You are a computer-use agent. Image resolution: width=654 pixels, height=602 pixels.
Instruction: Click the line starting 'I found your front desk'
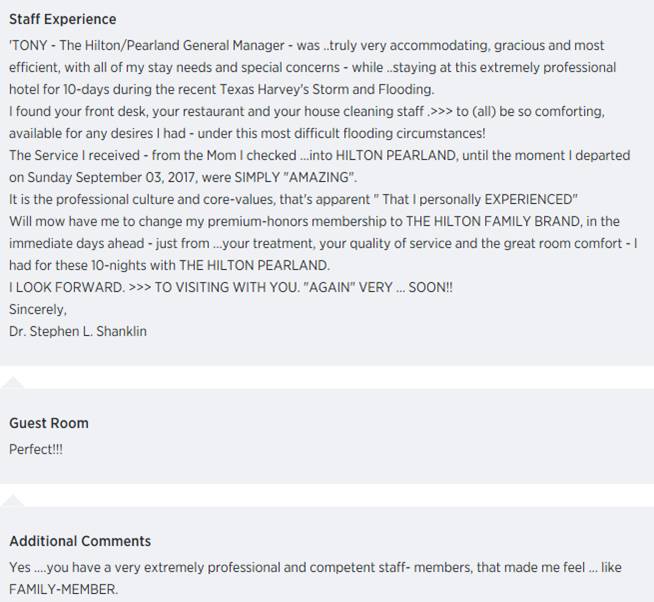(x=307, y=111)
